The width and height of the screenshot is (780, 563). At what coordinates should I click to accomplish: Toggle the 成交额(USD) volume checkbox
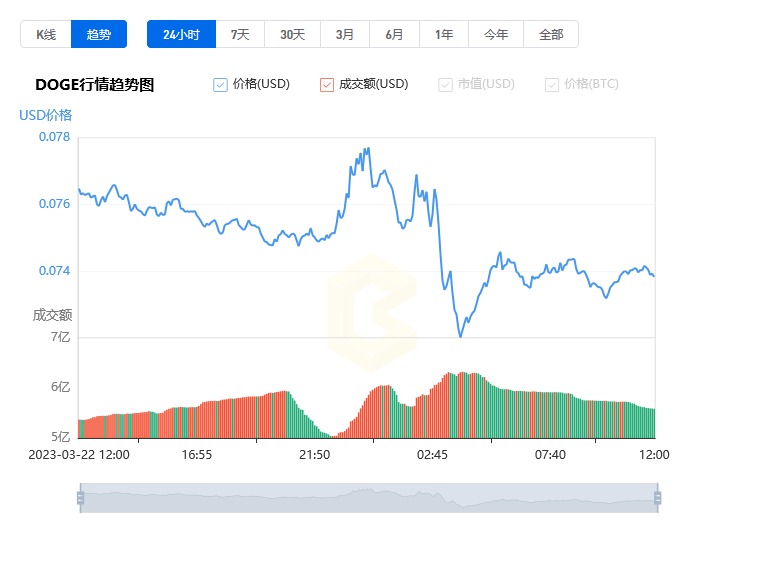pos(327,85)
